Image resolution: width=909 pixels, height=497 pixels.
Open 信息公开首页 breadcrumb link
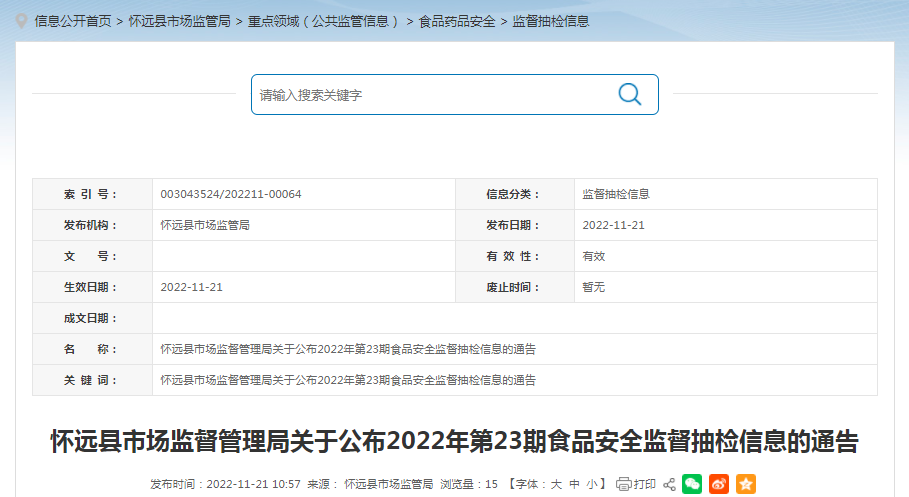(x=72, y=21)
